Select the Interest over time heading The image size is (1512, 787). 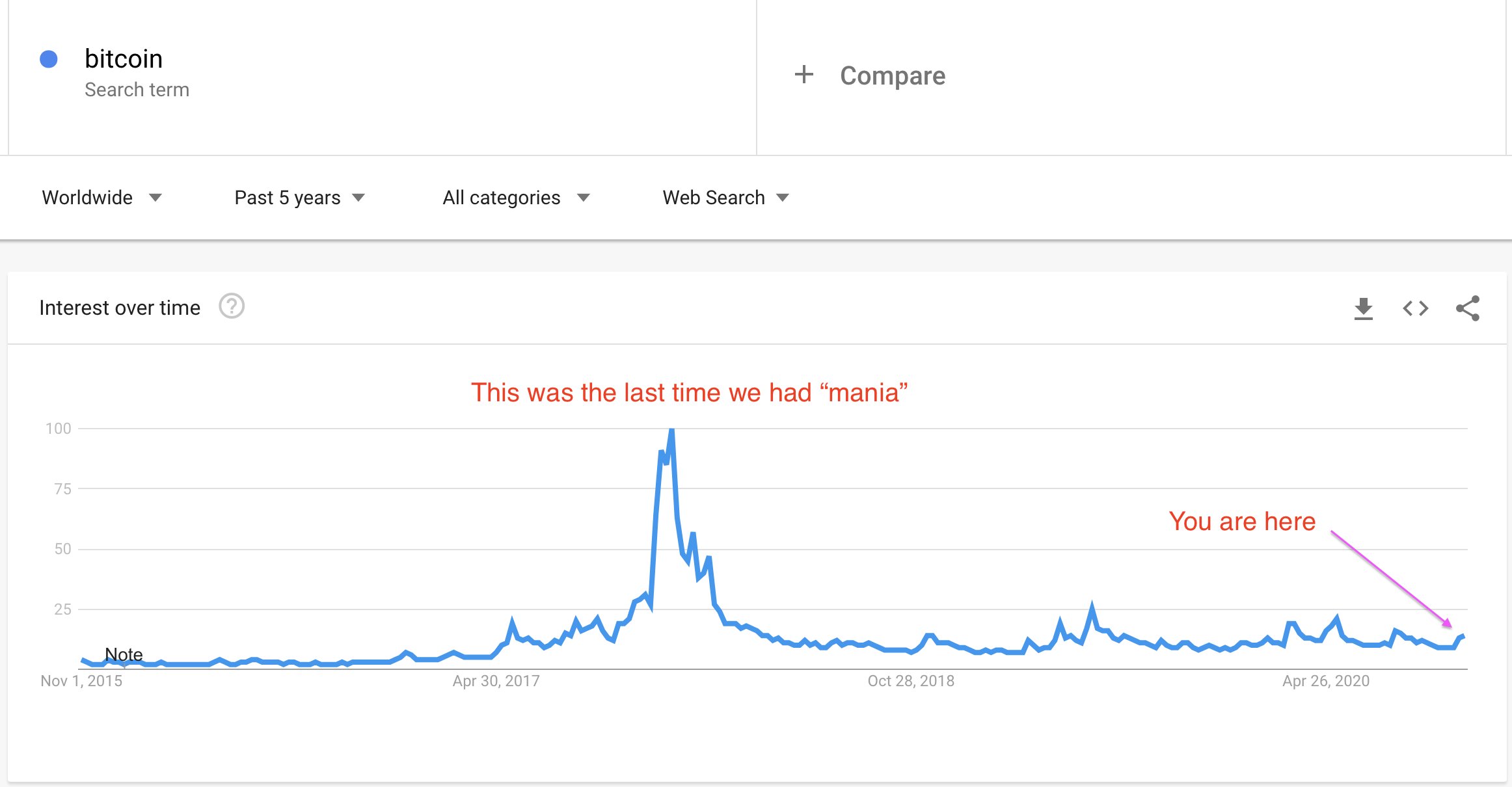[x=120, y=308]
